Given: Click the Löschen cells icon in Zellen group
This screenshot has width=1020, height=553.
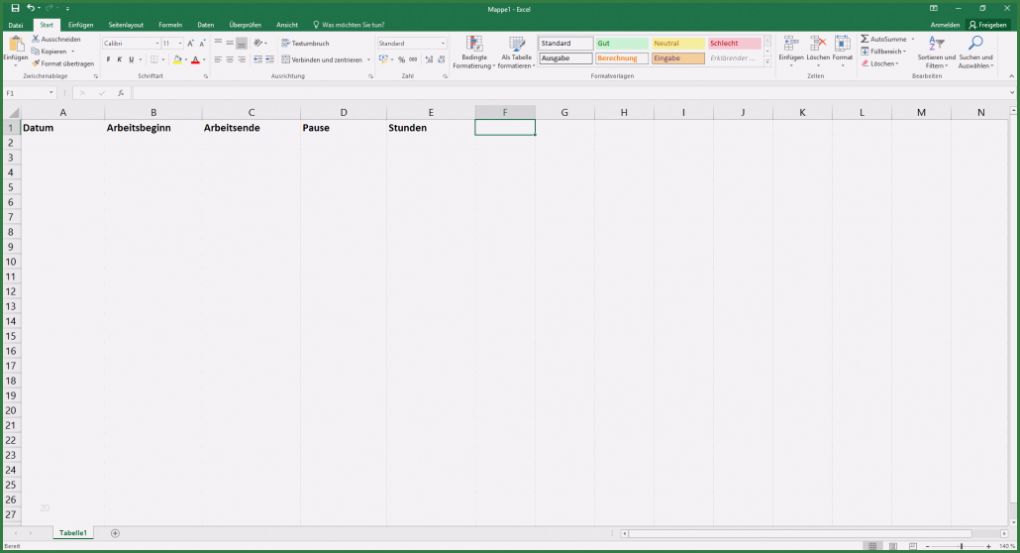Looking at the screenshot, I should (x=818, y=44).
